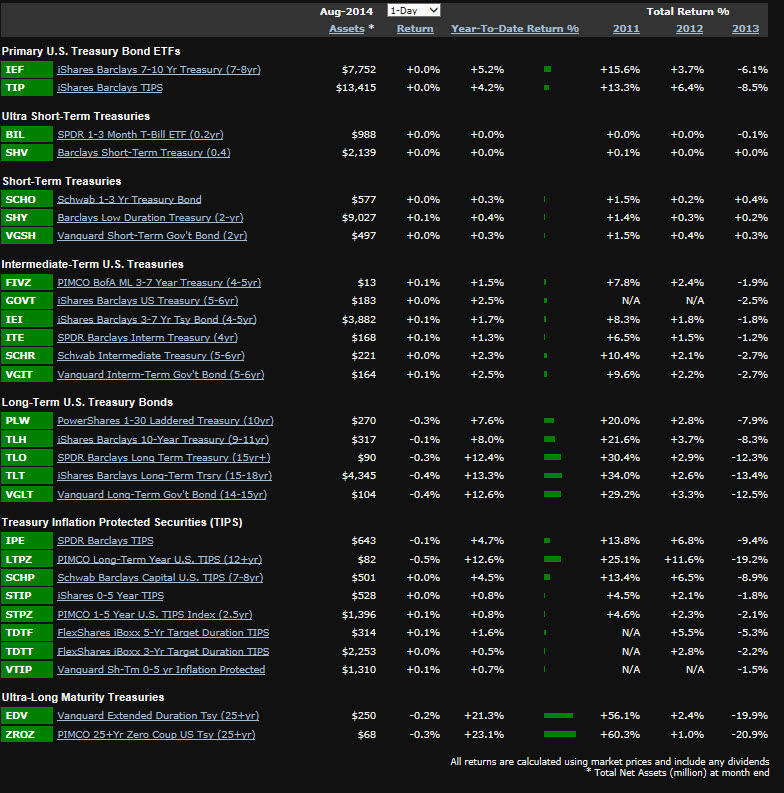Sort by 2012 total return column
This screenshot has width=784, height=793.
(x=689, y=29)
